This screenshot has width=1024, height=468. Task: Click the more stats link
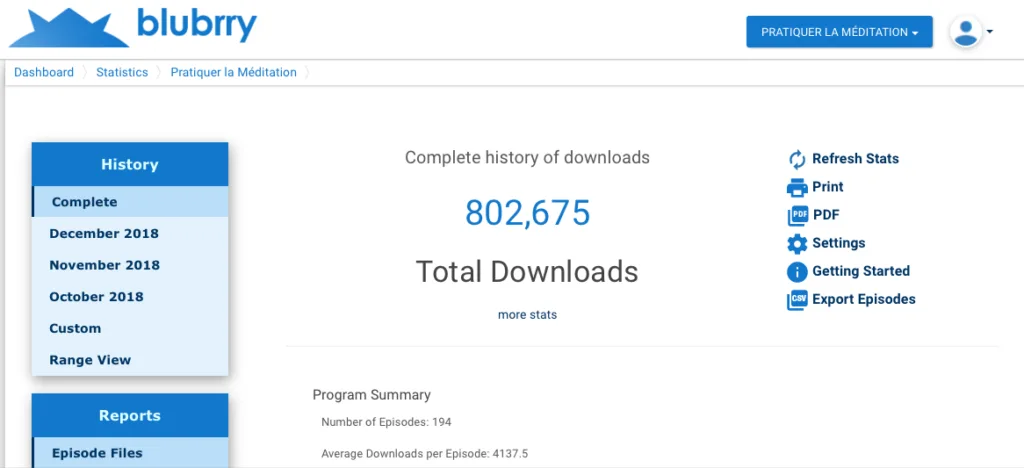pos(527,315)
